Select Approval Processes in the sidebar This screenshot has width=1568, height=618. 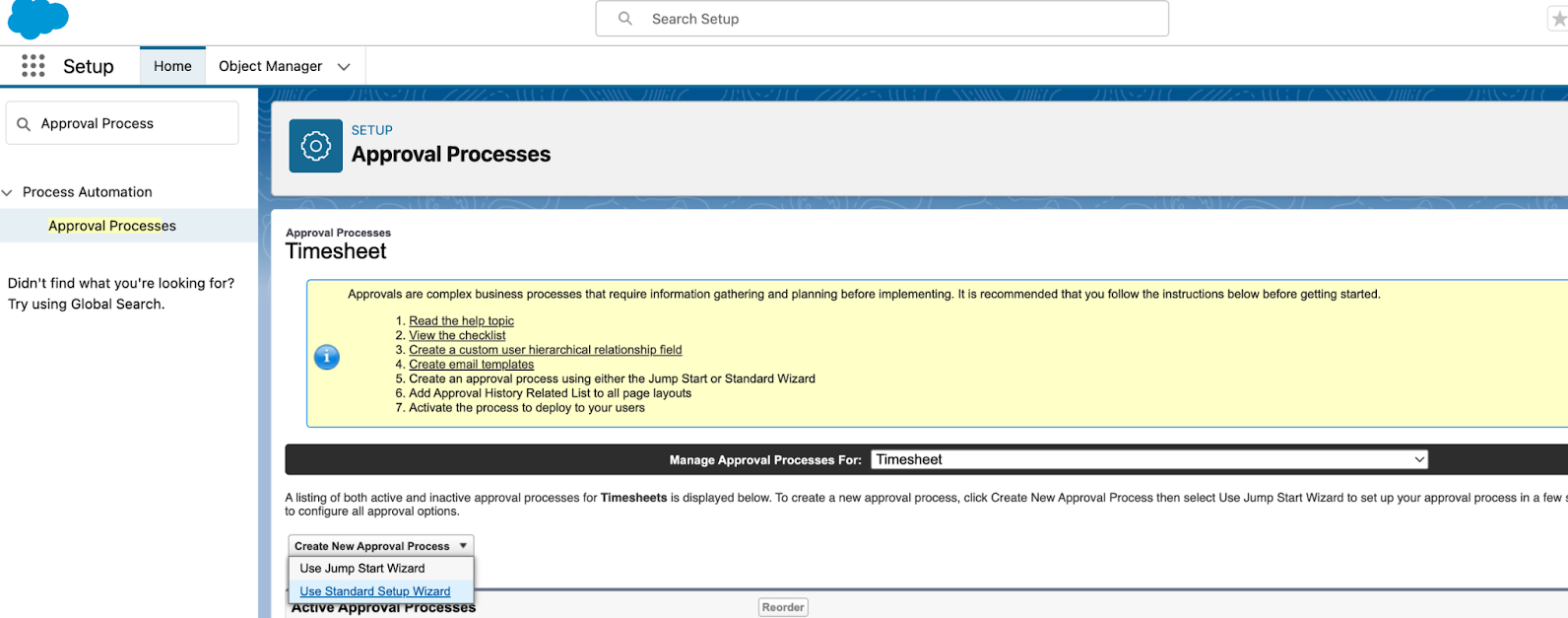112,226
